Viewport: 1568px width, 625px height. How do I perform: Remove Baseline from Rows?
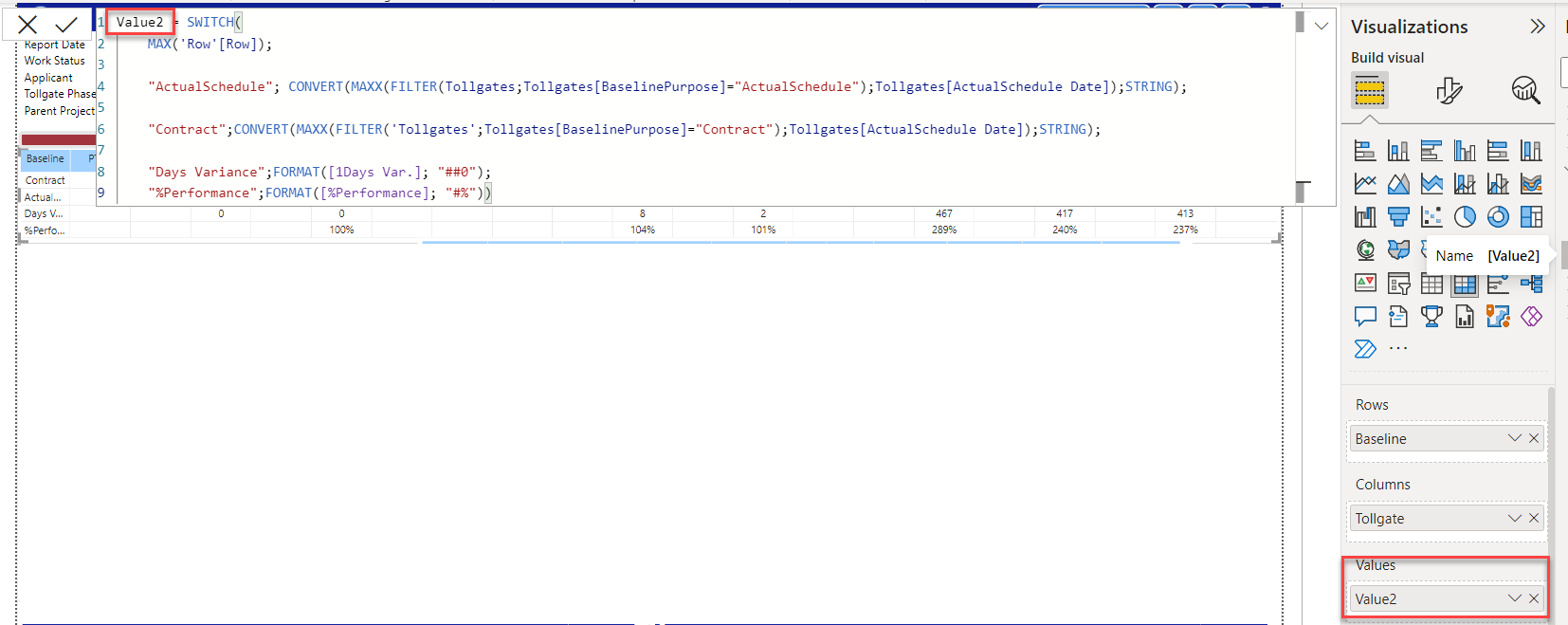pos(1534,438)
